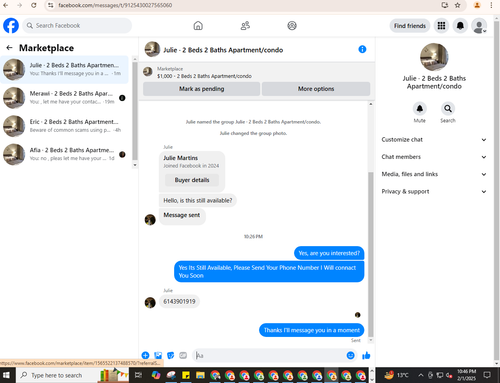
Task: Open Windows notification center icon
Action: 487,375
